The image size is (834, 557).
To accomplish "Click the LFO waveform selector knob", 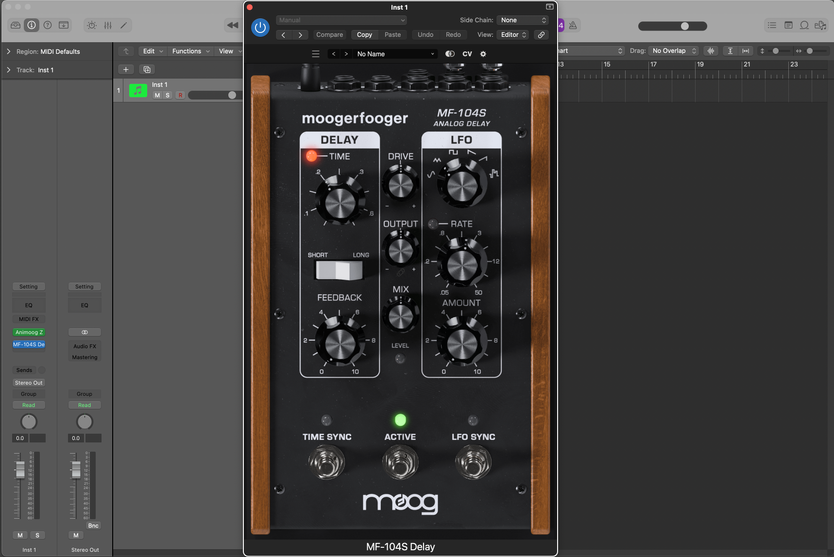I will tap(461, 186).
